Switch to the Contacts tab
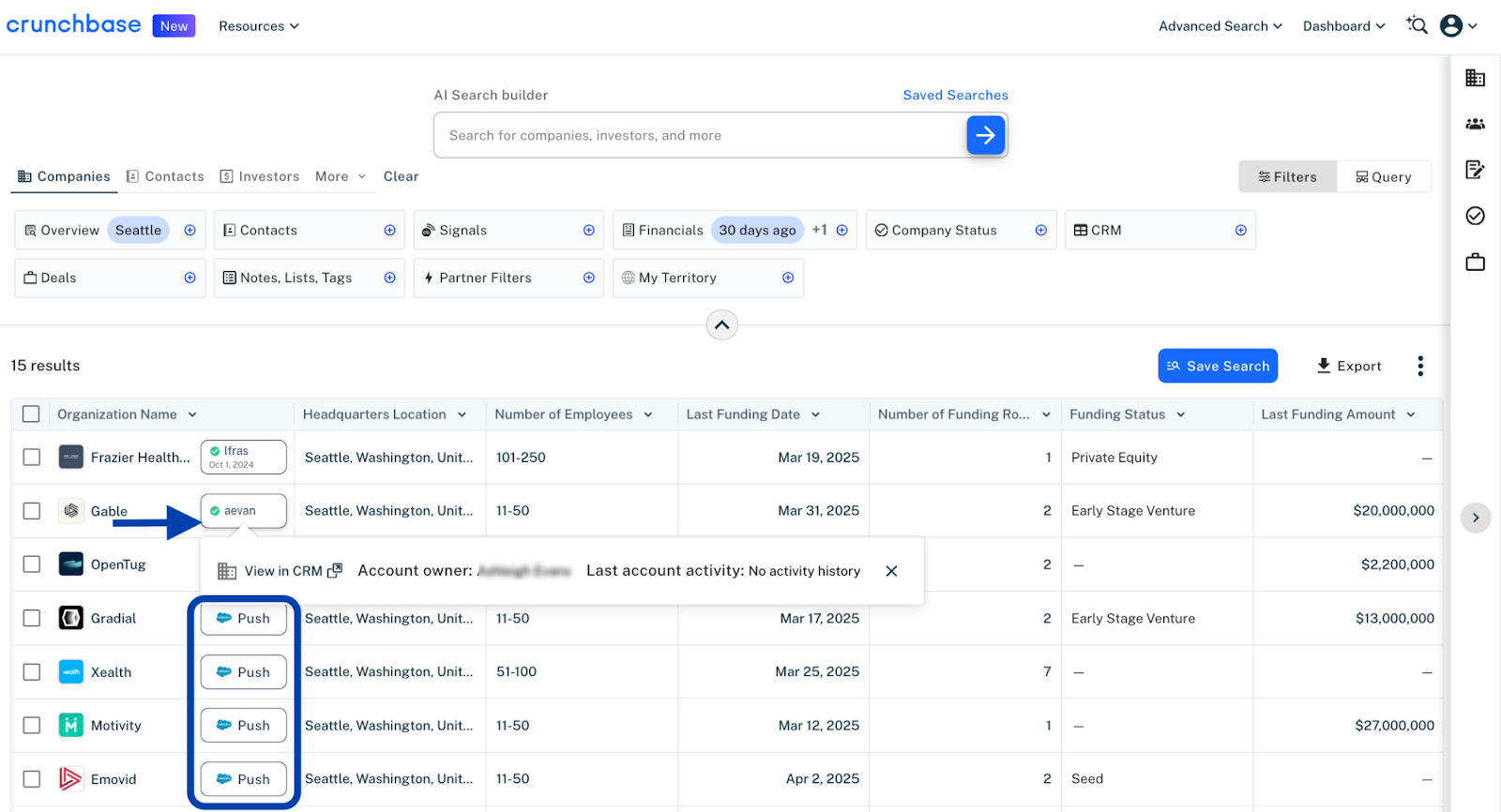Screen dimensions: 1501x812 click(x=165, y=176)
